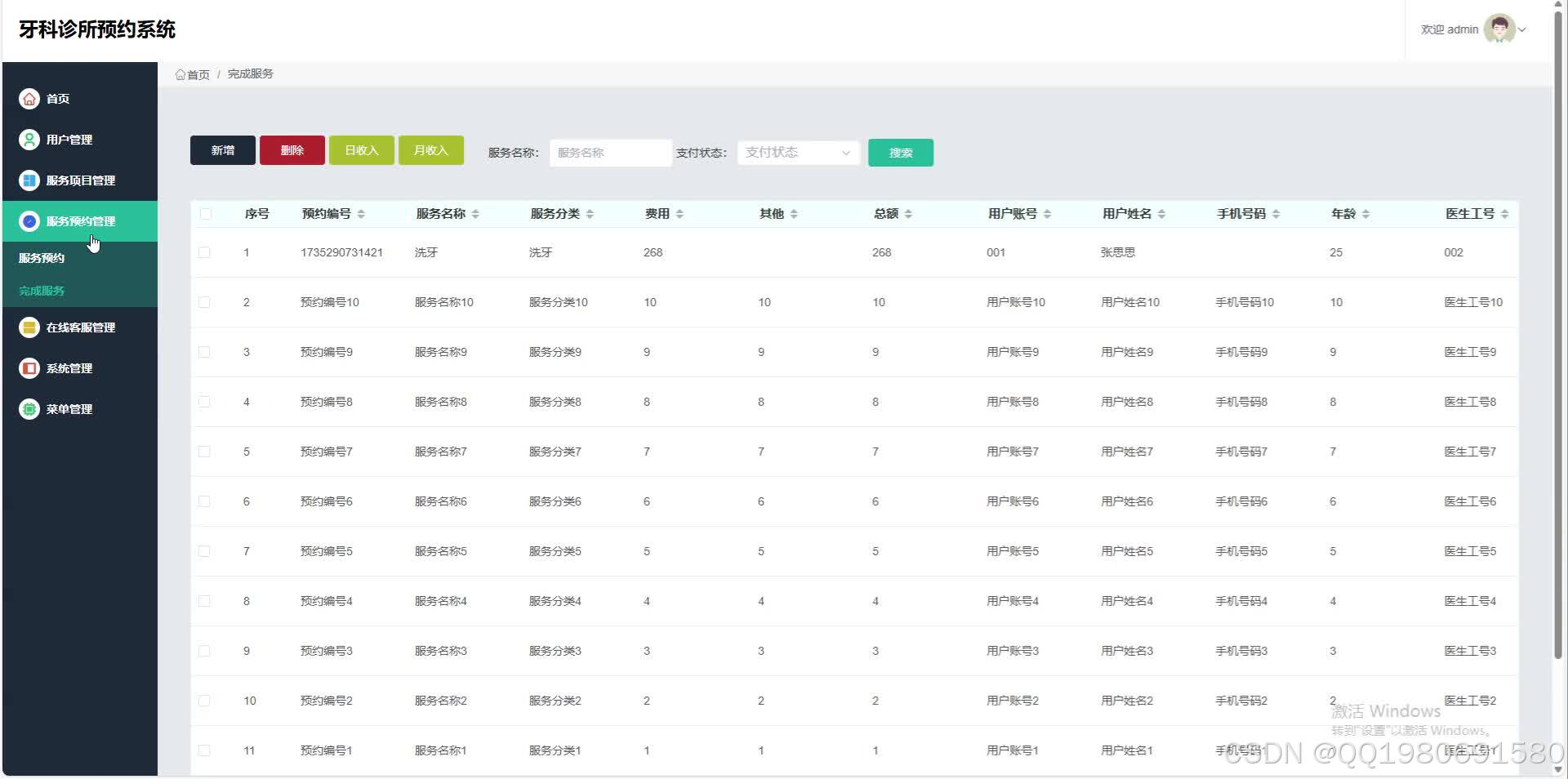Open 首页 in the sidebar menu
The height and width of the screenshot is (779, 1568).
coord(80,99)
